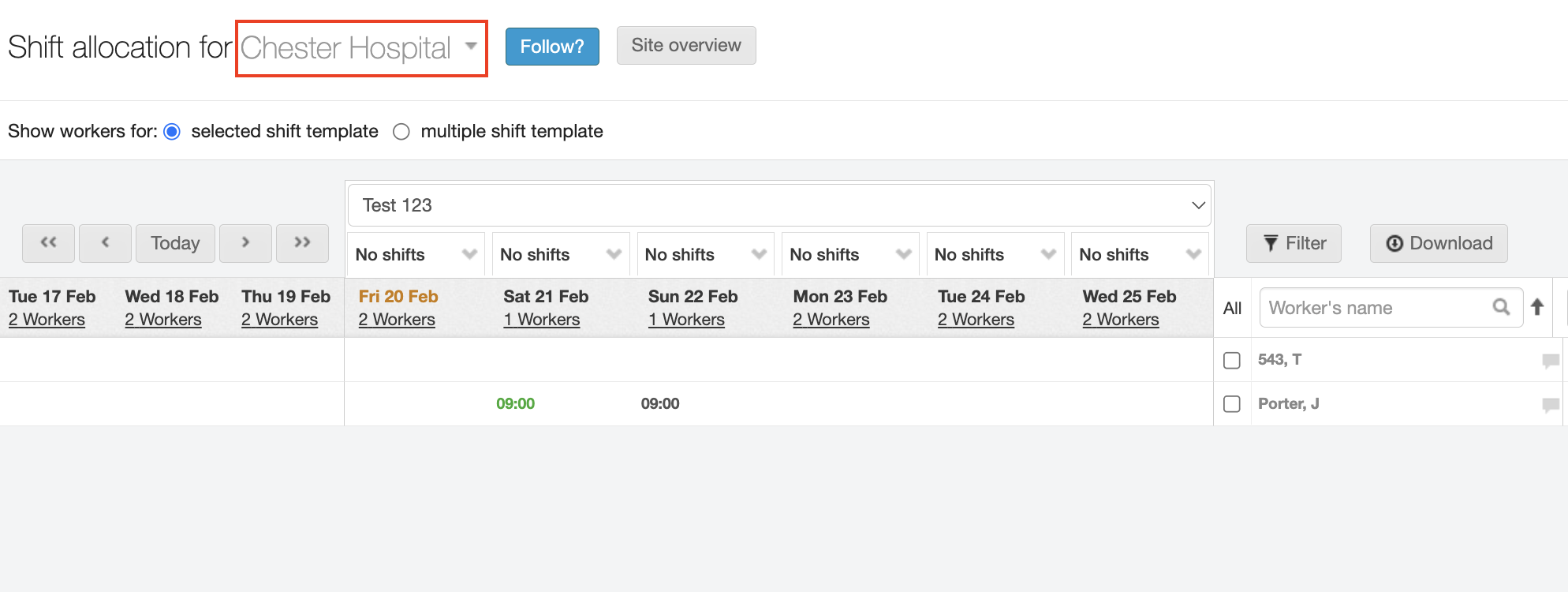
Task: Check the checkbox next to 543, T
Action: pyautogui.click(x=1232, y=360)
